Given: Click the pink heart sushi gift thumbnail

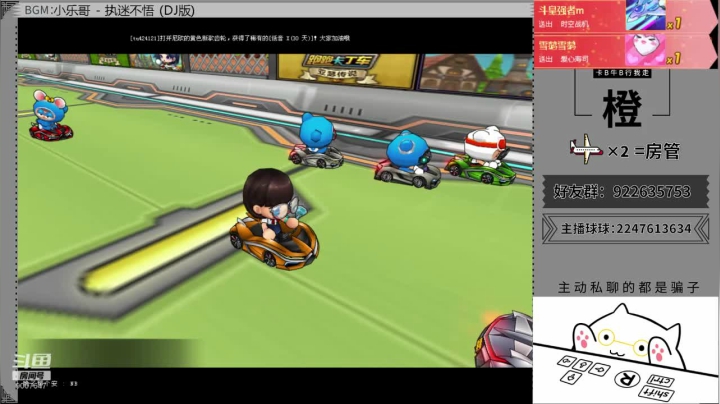Looking at the screenshot, I should (x=645, y=50).
